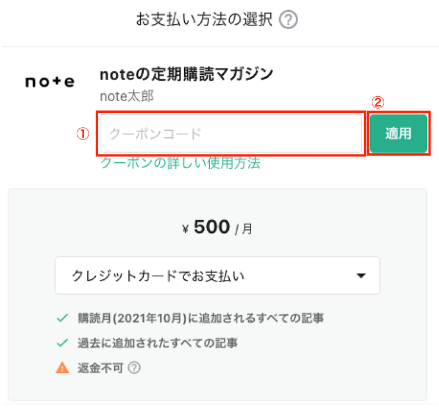Click the orange warning triangle icon

[62, 368]
